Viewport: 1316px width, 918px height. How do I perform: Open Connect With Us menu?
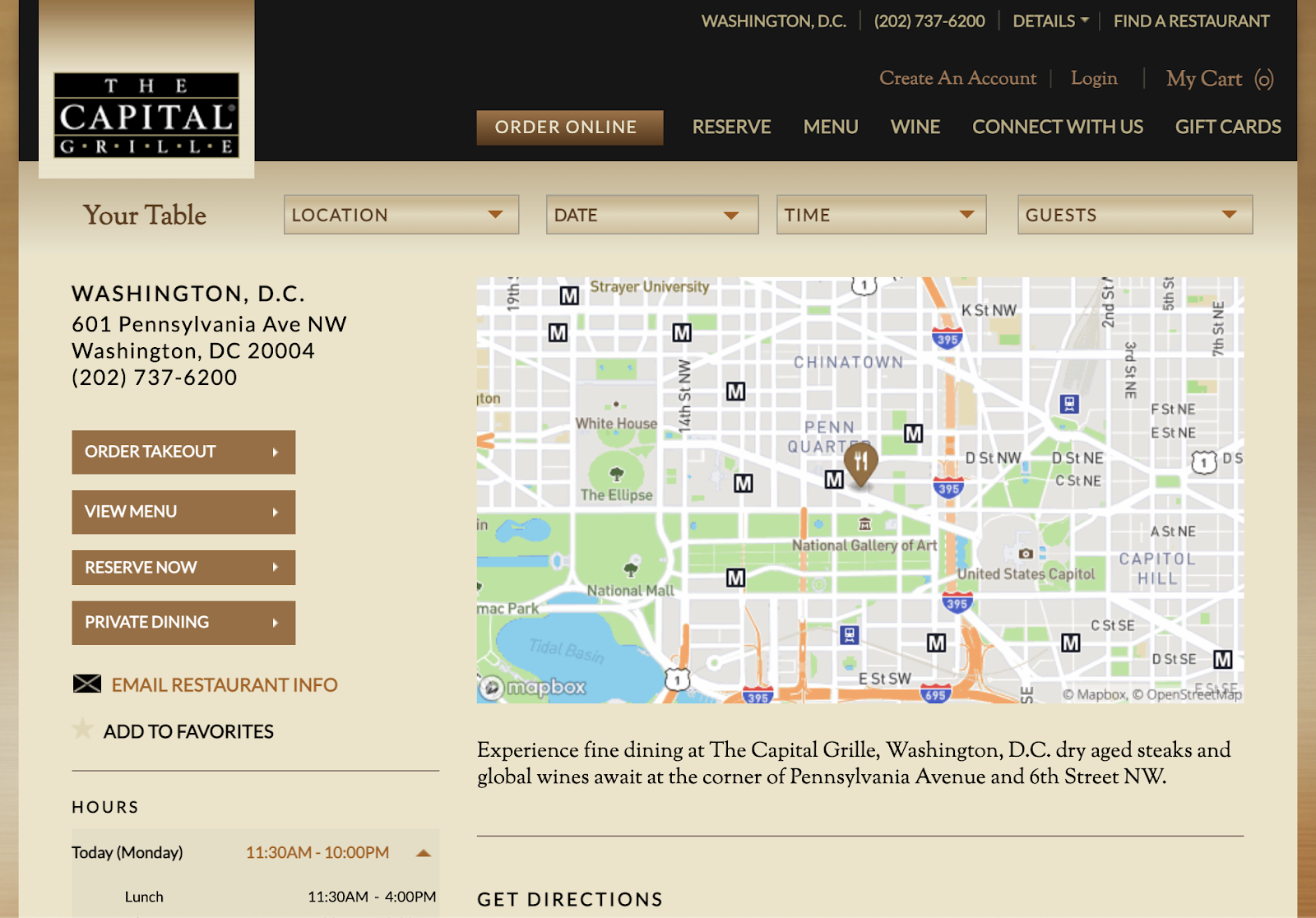[x=1057, y=127]
